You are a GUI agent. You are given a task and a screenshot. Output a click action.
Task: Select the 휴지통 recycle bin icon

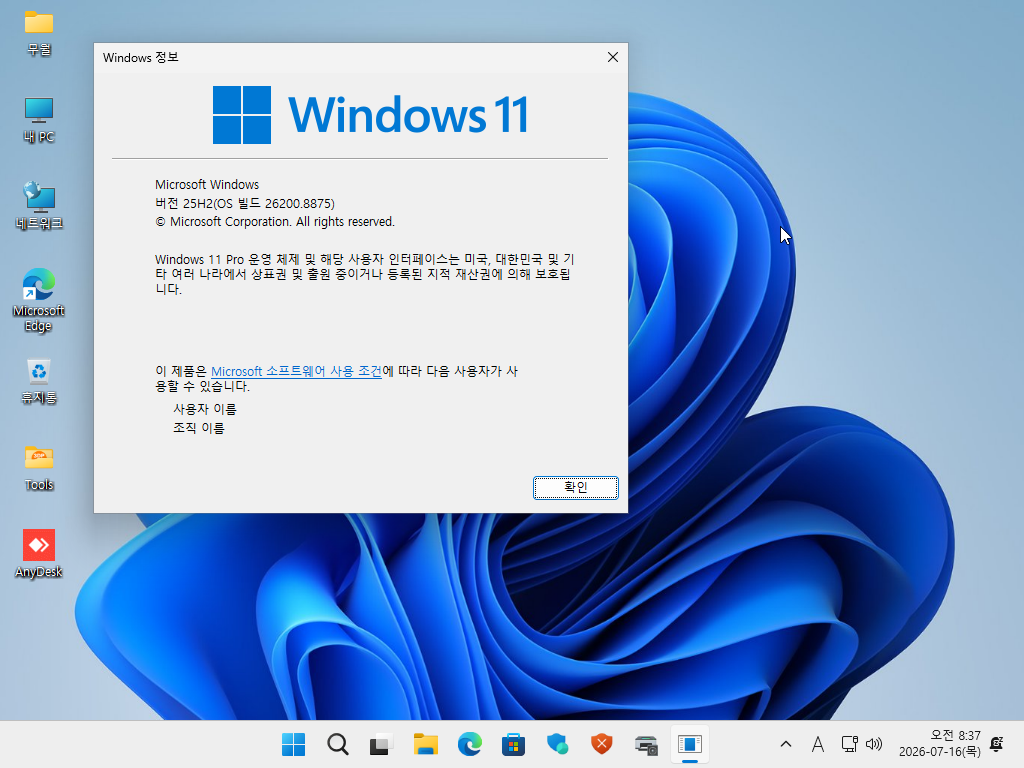click(39, 381)
